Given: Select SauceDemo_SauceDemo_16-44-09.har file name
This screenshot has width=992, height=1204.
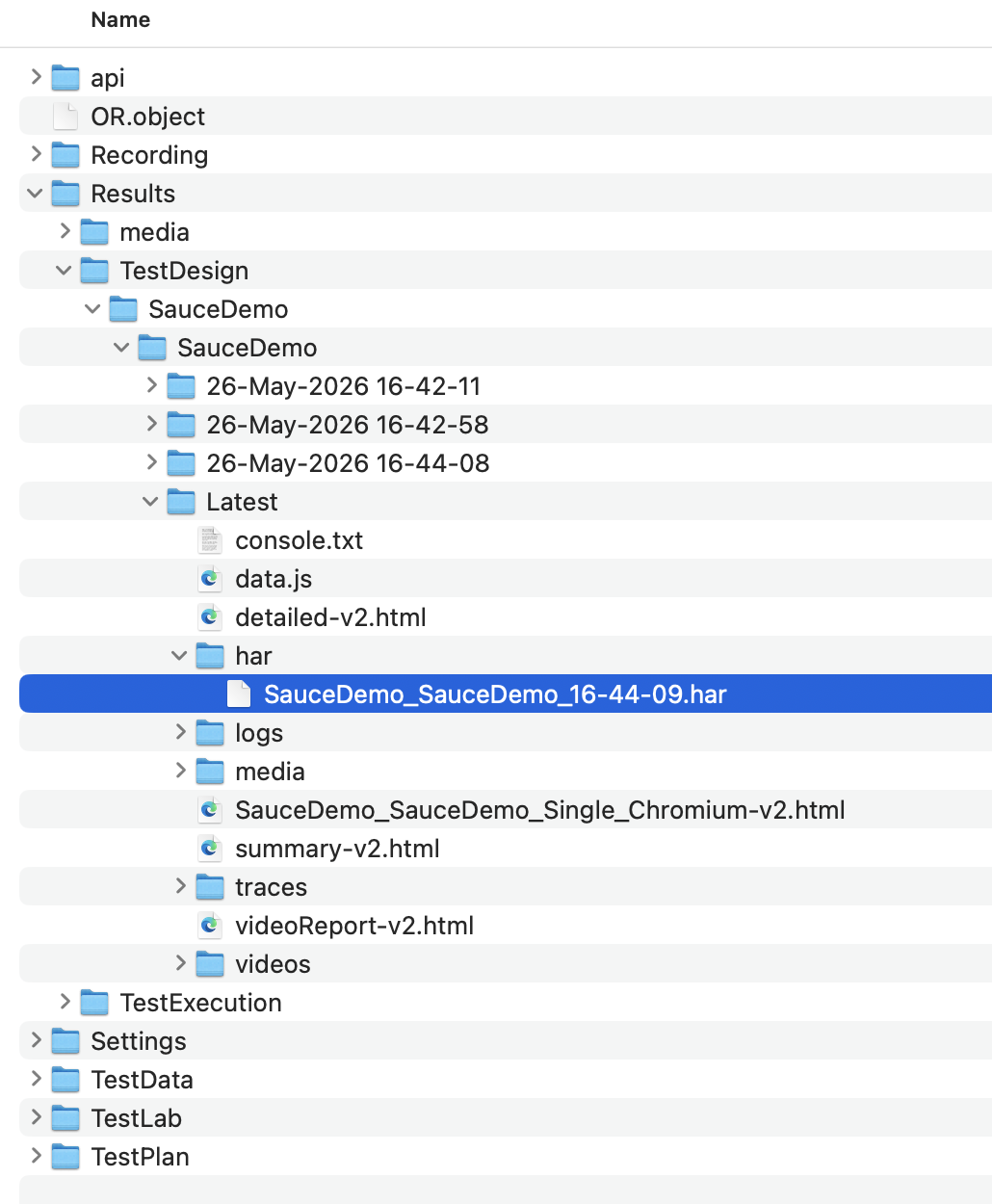Looking at the screenshot, I should pyautogui.click(x=495, y=694).
